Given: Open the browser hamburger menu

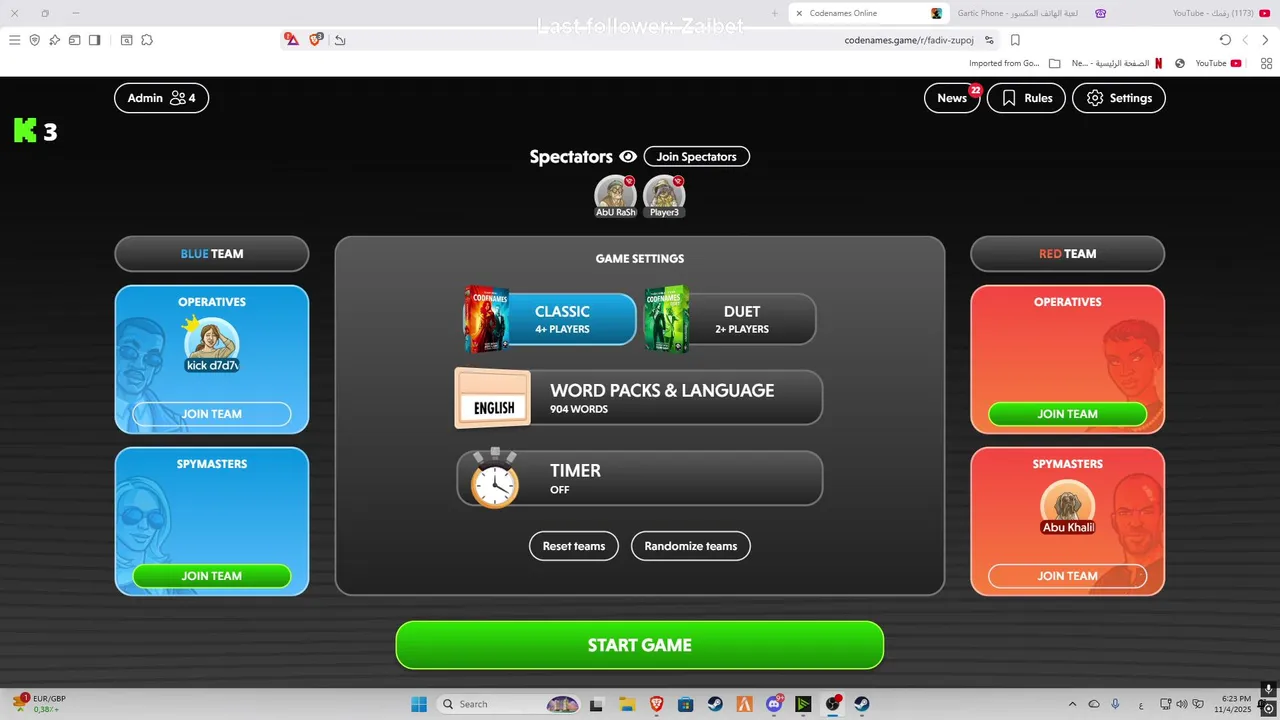Looking at the screenshot, I should point(14,40).
